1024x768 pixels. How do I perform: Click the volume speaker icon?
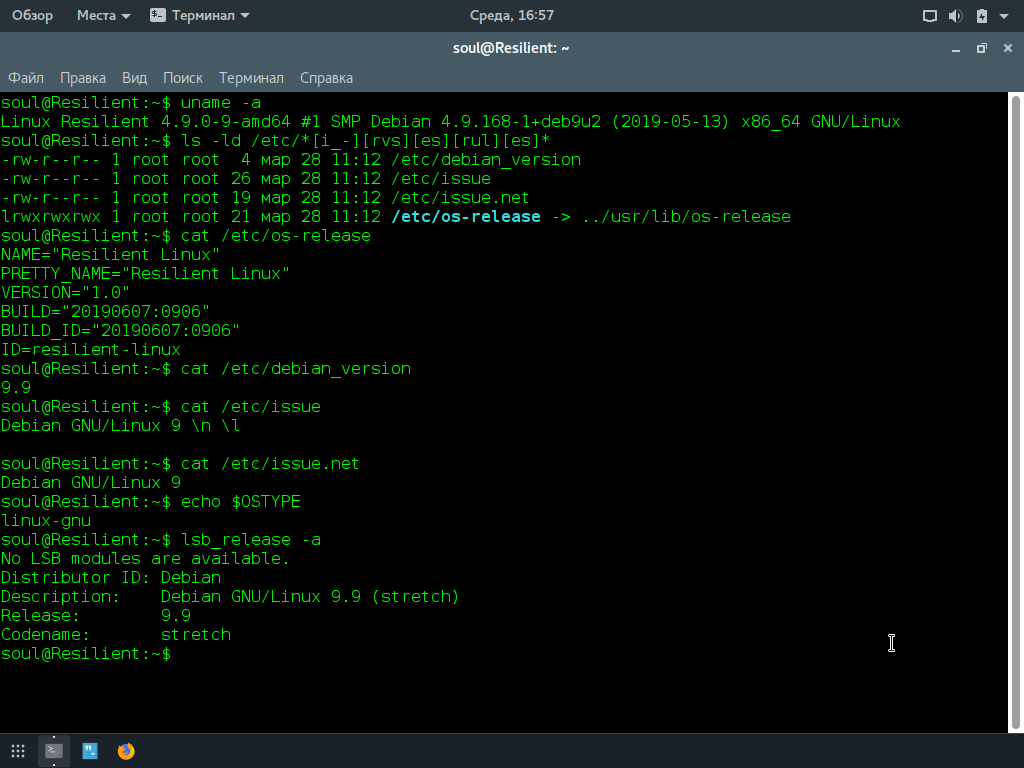[x=955, y=16]
